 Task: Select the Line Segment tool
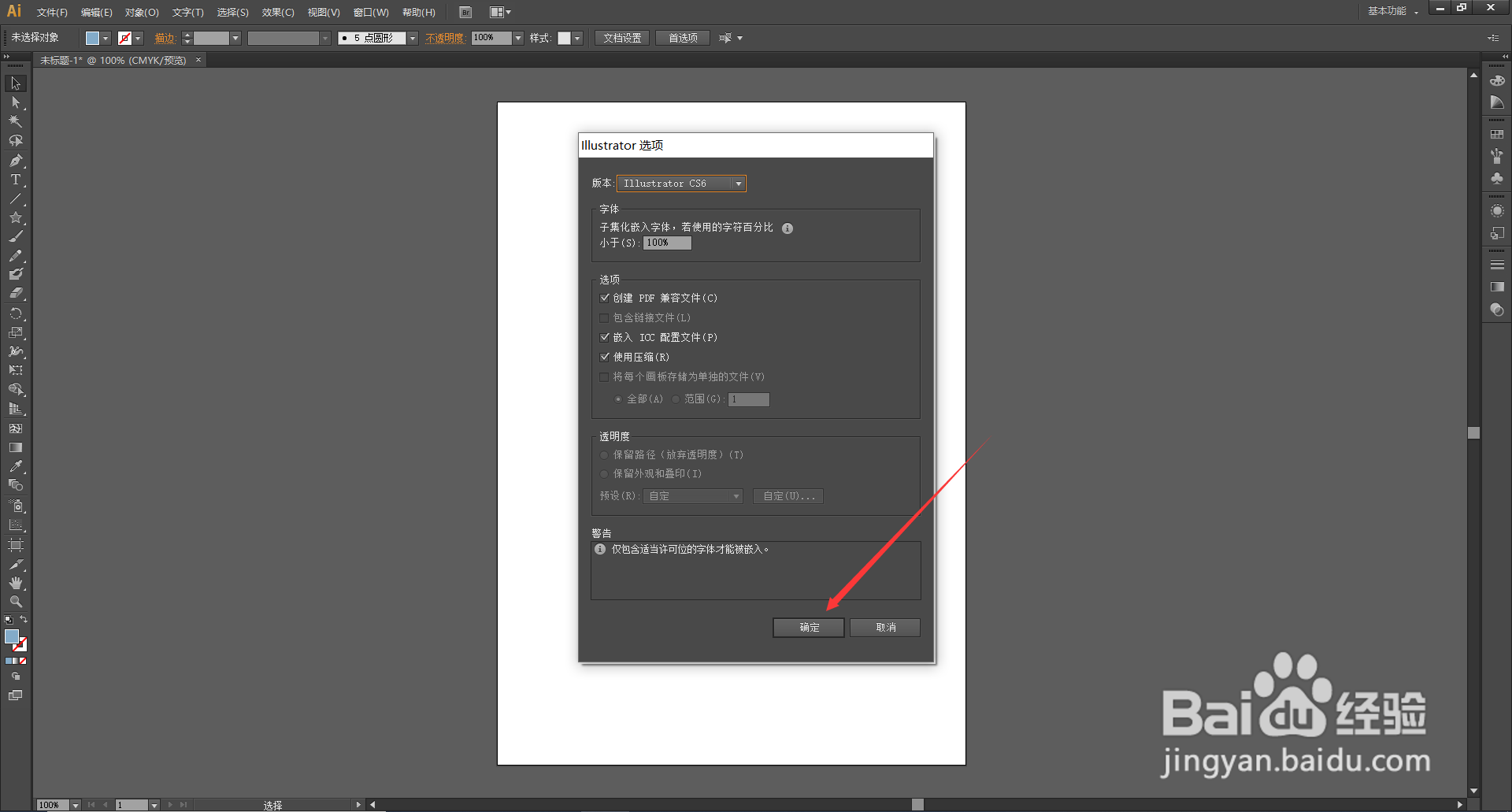point(16,198)
